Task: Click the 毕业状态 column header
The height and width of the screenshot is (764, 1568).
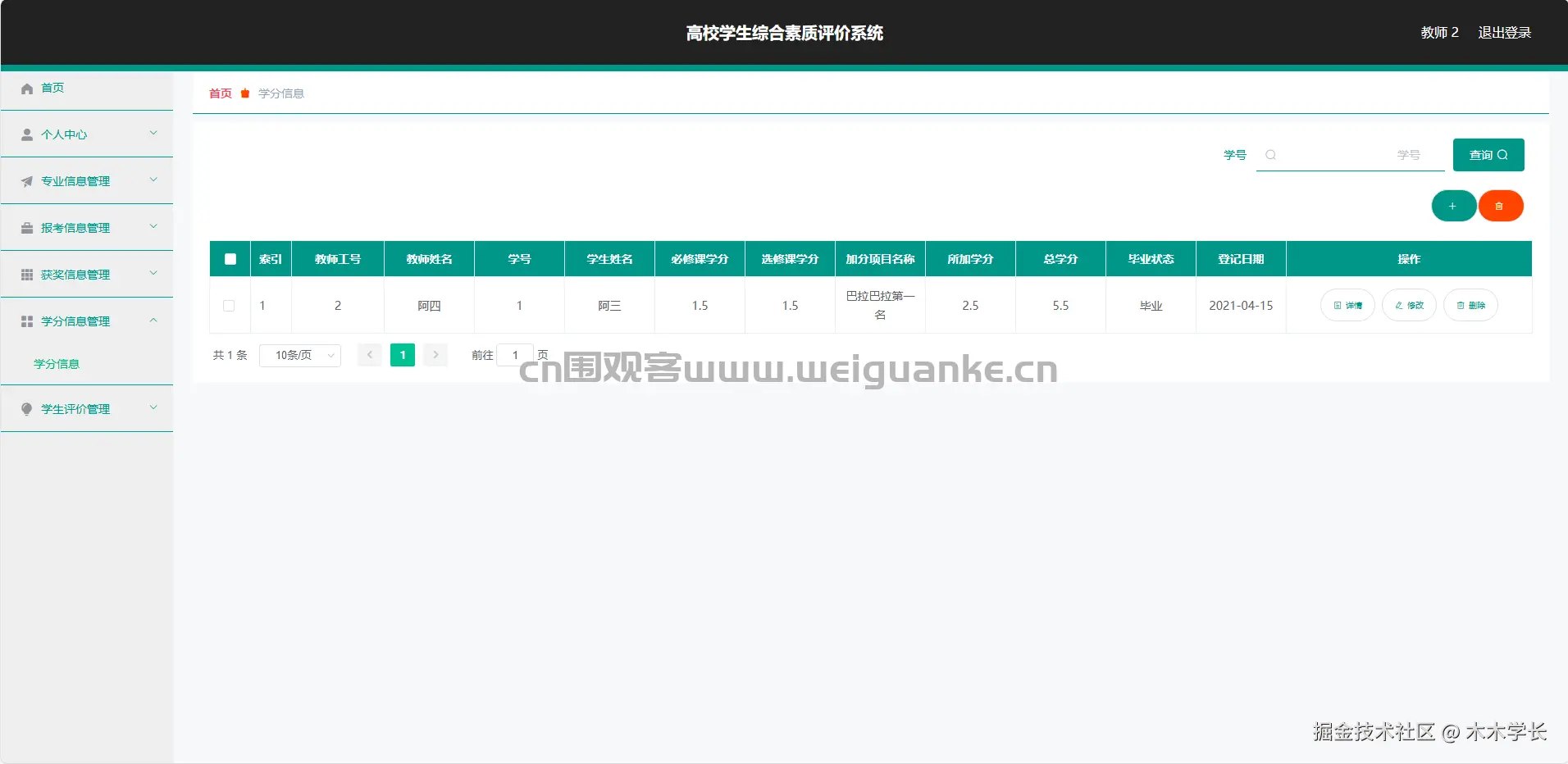Action: tap(1151, 259)
